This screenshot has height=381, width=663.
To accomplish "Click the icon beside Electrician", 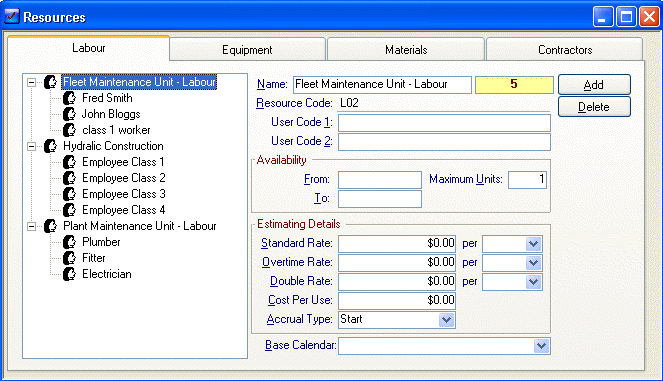I will [x=69, y=274].
